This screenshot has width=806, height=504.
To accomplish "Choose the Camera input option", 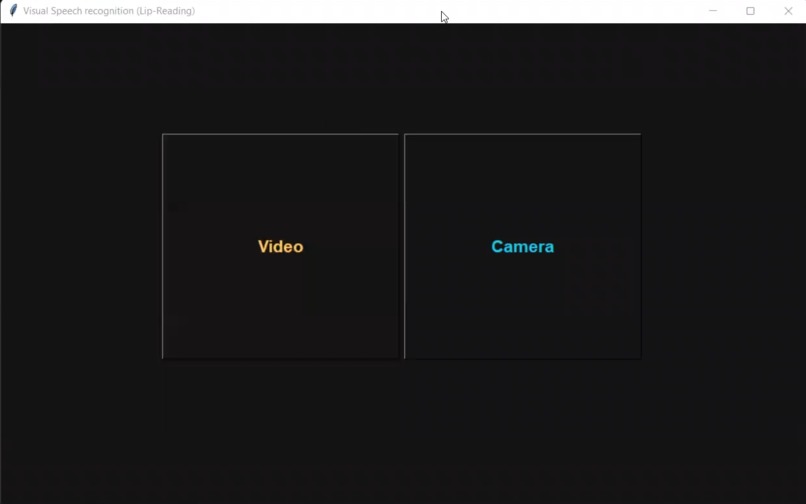I will (523, 246).
